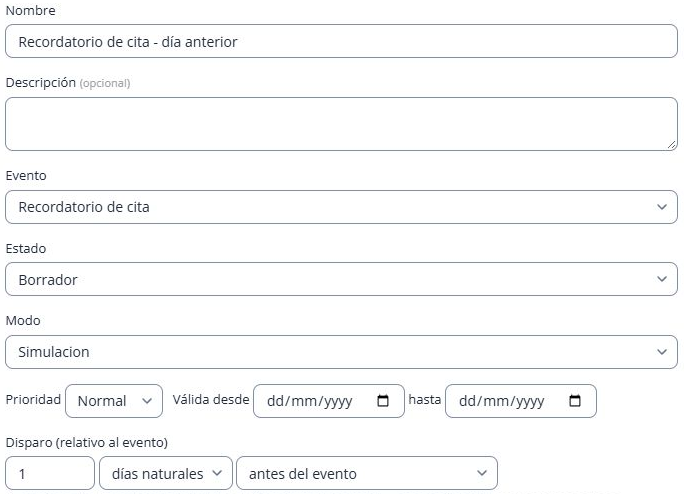
Task: Click the Descripción label
Action: pyautogui.click(x=41, y=82)
